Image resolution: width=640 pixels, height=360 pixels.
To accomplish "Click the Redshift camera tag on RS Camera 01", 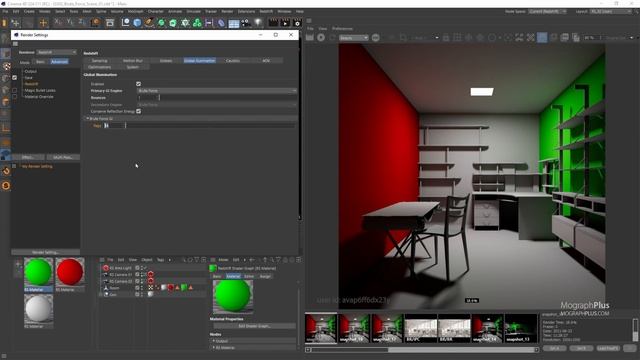I will [151, 275].
